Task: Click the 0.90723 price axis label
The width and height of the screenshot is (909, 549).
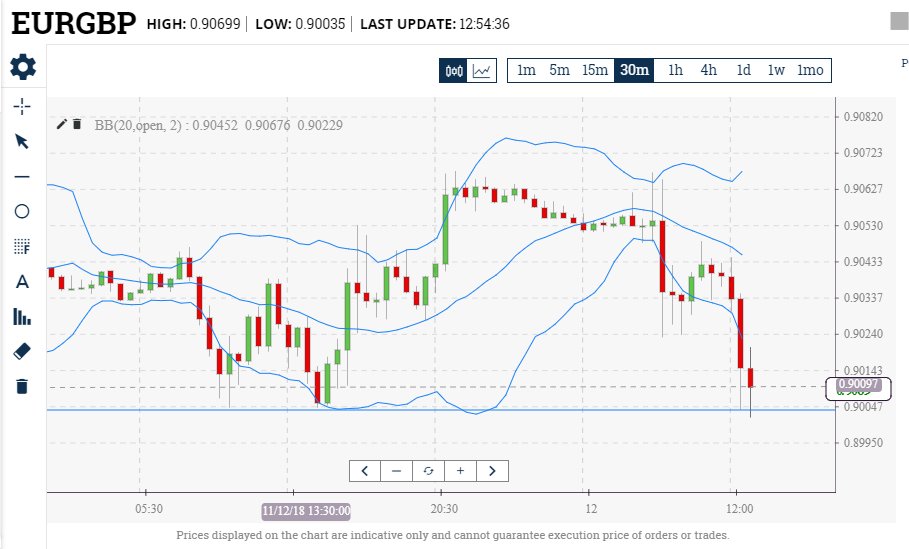Action: [863, 152]
